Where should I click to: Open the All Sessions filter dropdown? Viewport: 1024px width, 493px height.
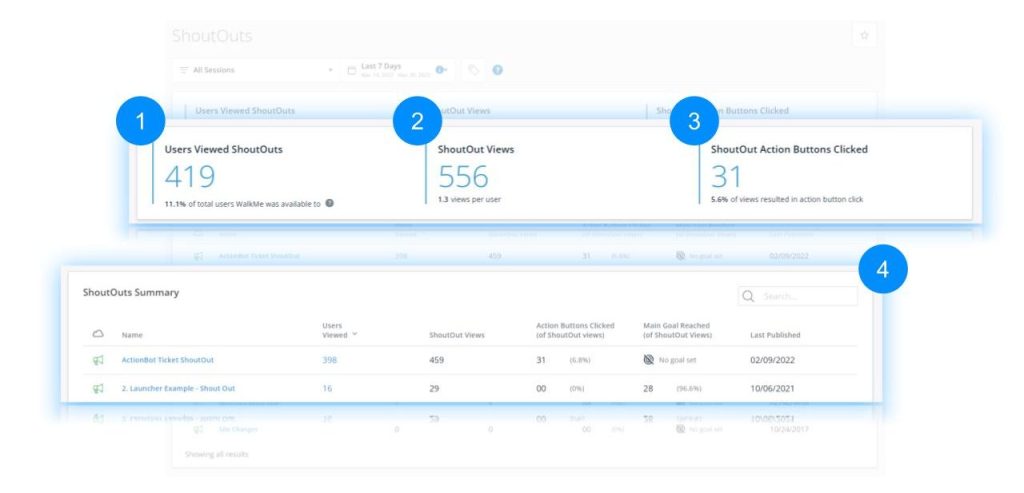(x=256, y=70)
